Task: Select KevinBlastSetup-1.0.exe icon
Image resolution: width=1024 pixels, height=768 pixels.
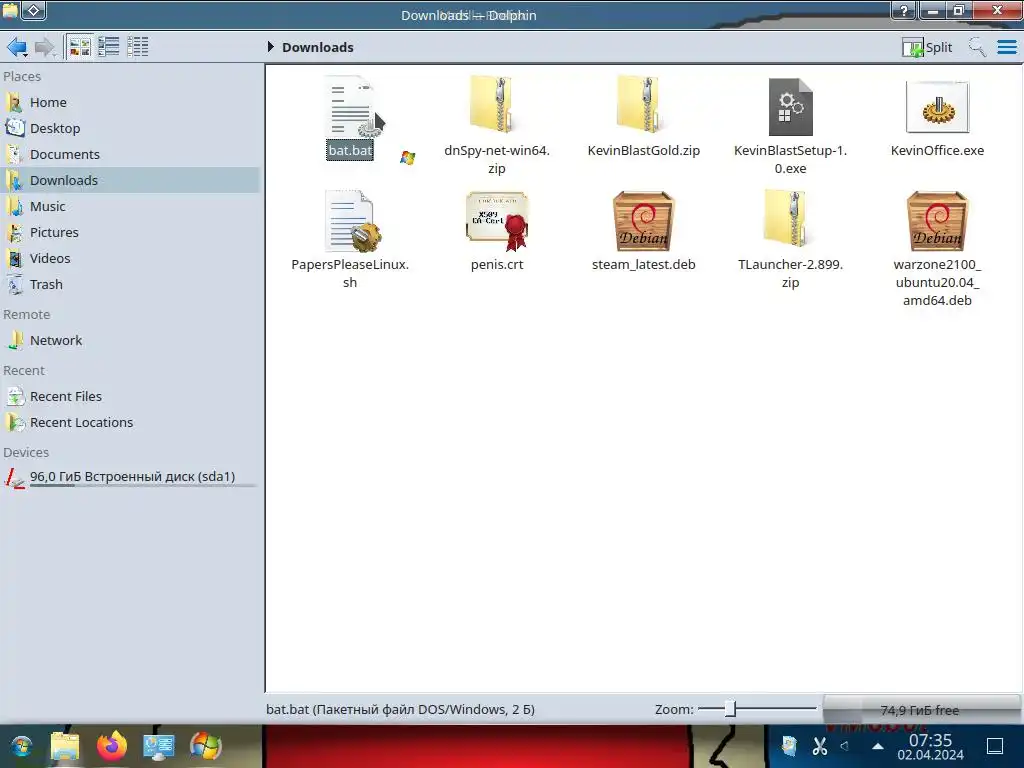Action: (790, 106)
